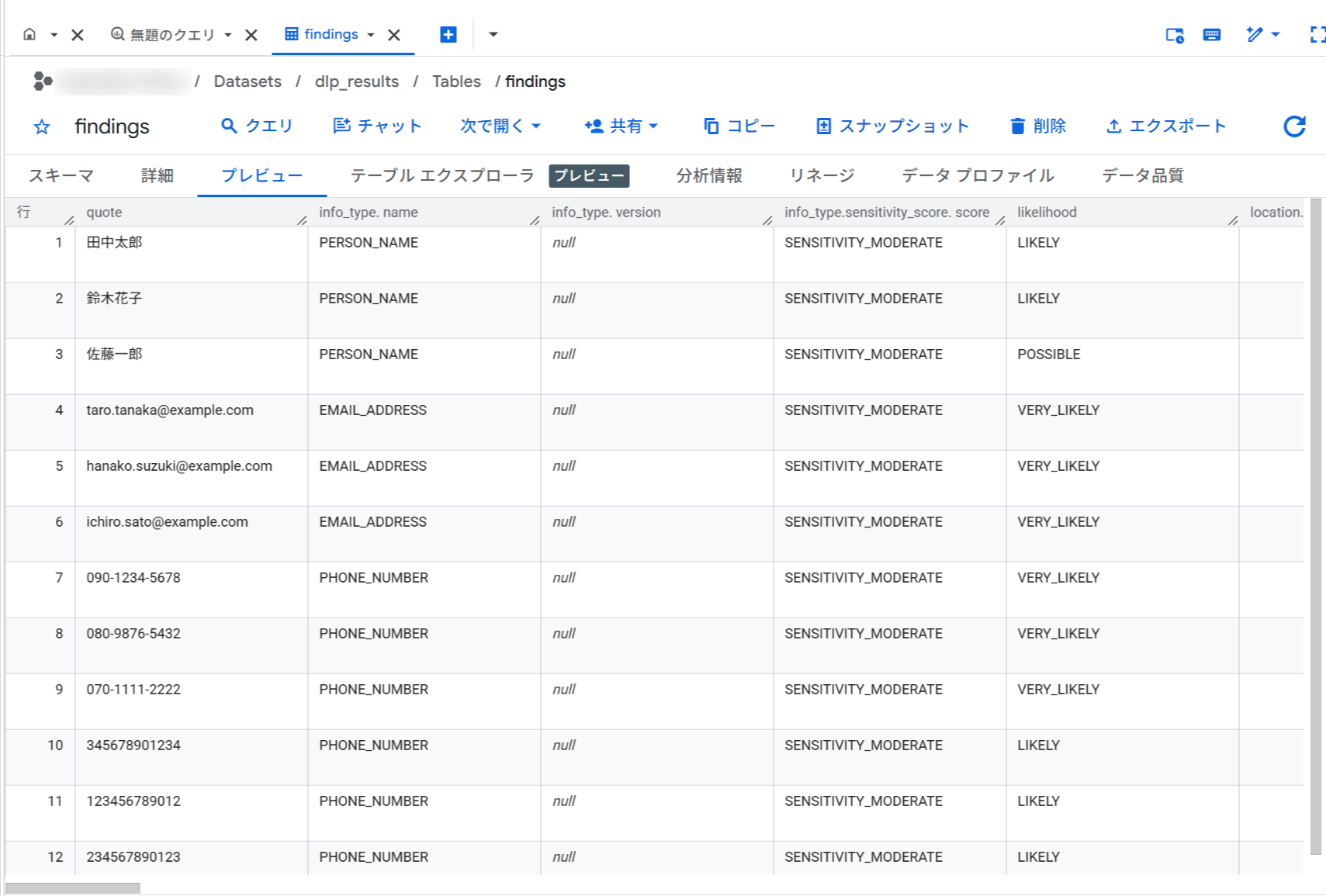Go to Datasets in the breadcrumb
The width and height of the screenshot is (1326, 896).
(x=248, y=81)
